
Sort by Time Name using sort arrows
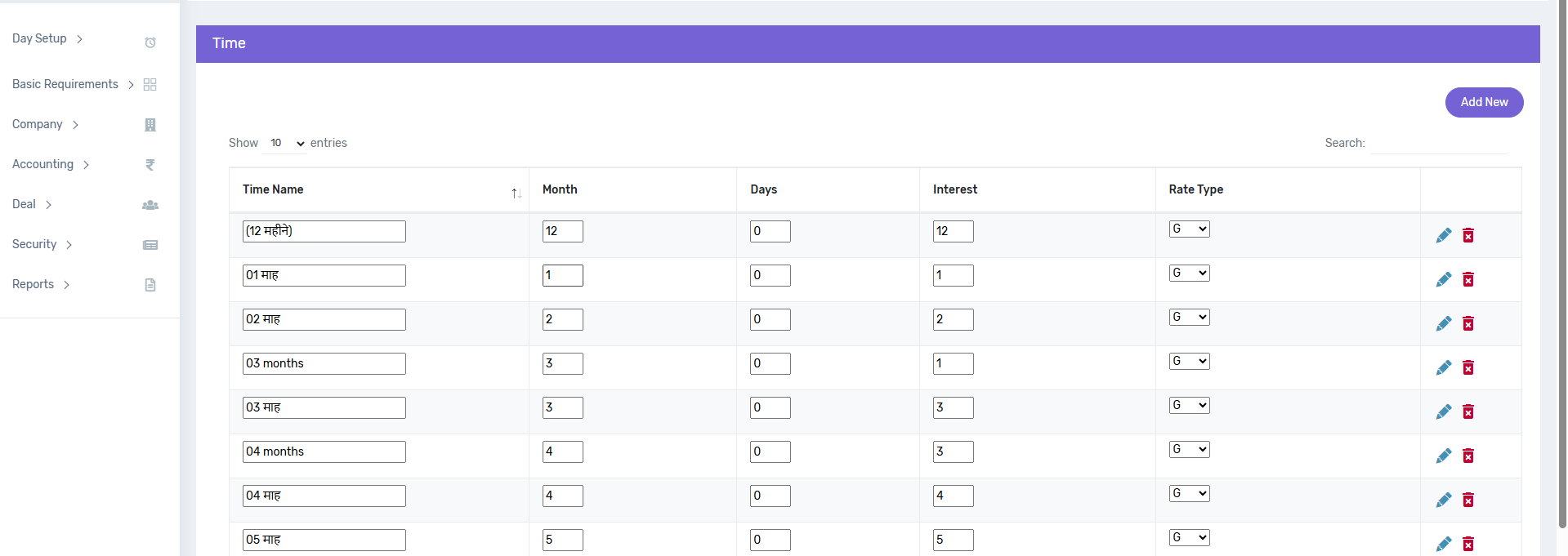point(516,193)
